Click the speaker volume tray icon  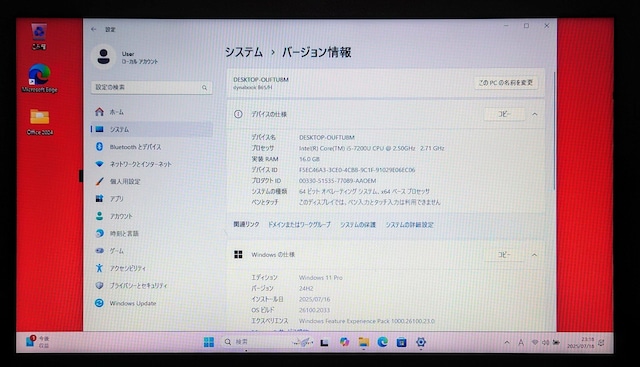545,343
